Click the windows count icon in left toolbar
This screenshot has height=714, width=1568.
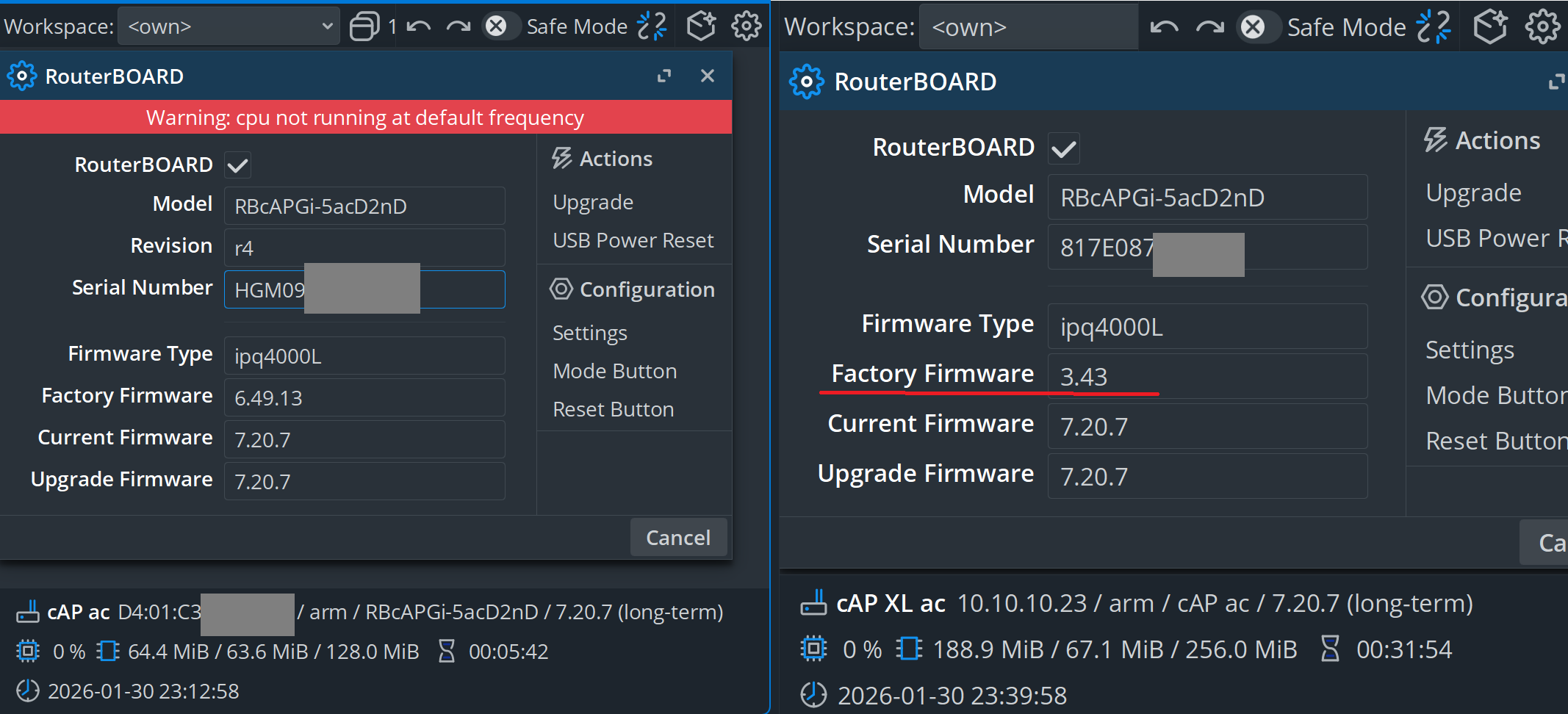click(x=365, y=26)
